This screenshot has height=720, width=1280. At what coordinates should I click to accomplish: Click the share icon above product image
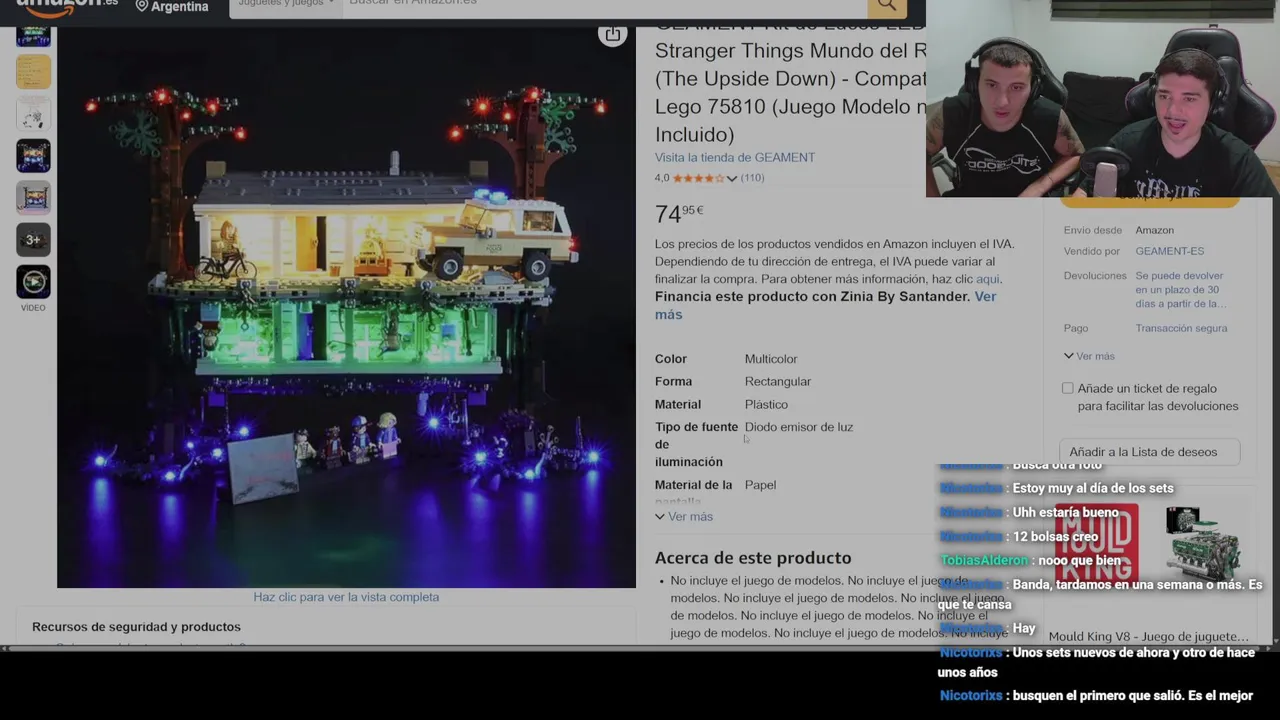pyautogui.click(x=612, y=35)
